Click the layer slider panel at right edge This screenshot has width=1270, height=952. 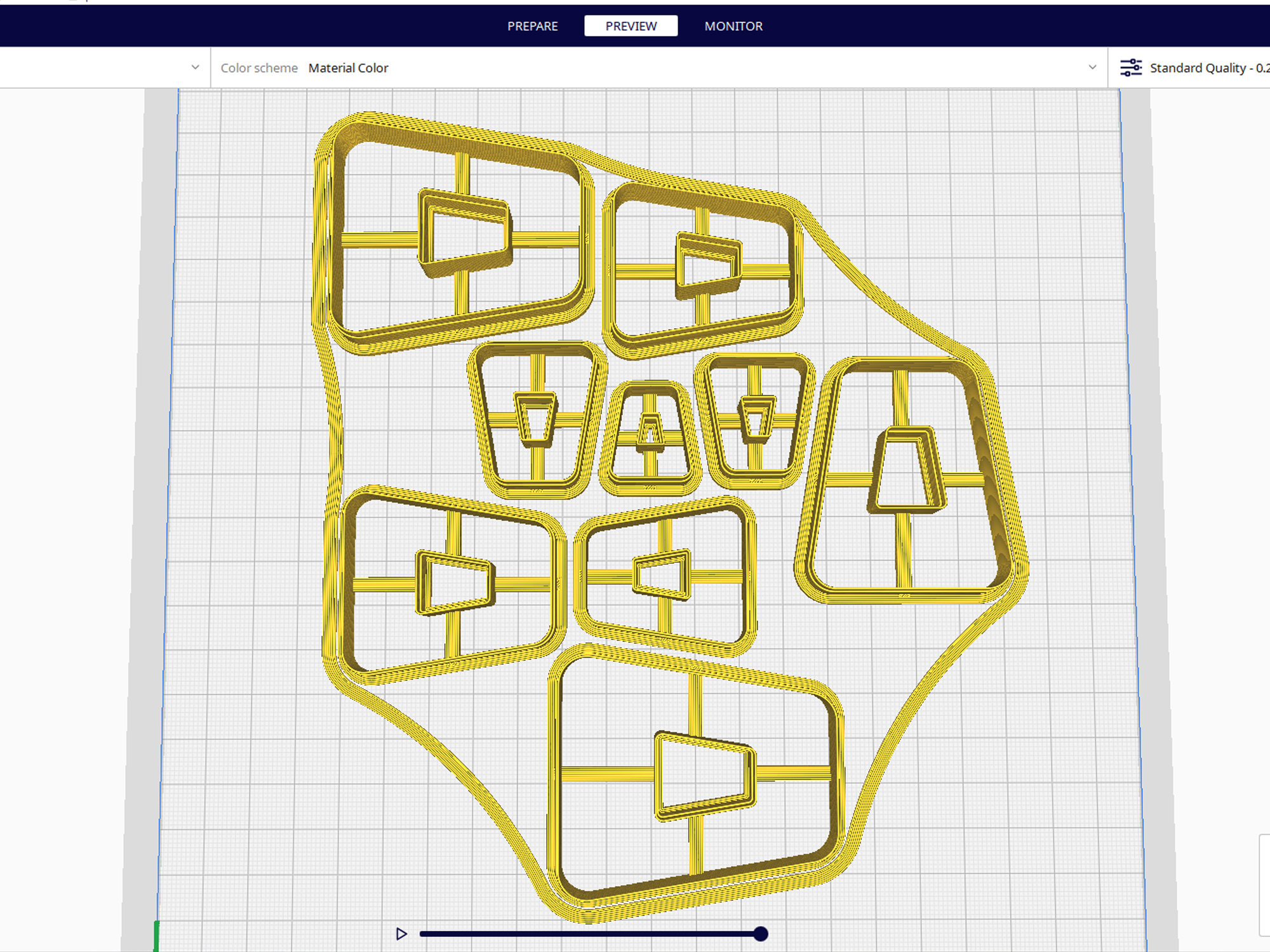pos(1264,885)
